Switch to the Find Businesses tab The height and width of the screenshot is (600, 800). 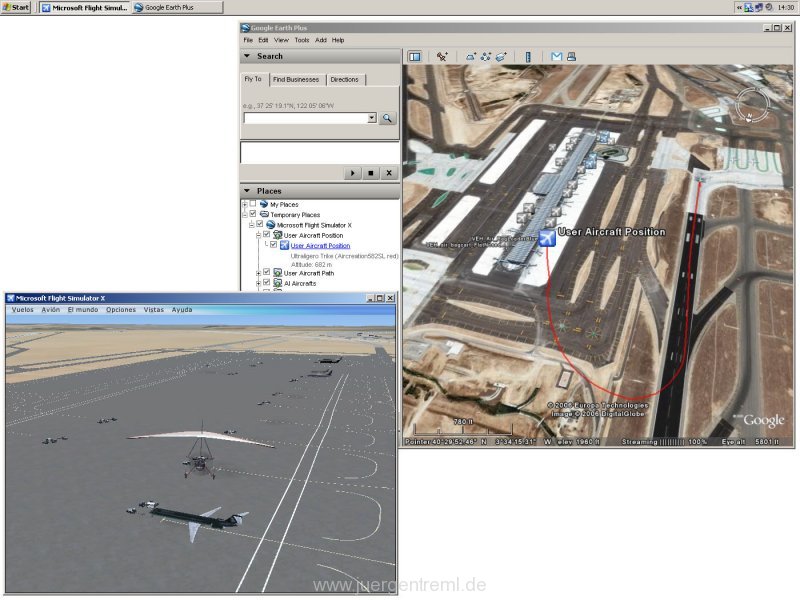(296, 80)
